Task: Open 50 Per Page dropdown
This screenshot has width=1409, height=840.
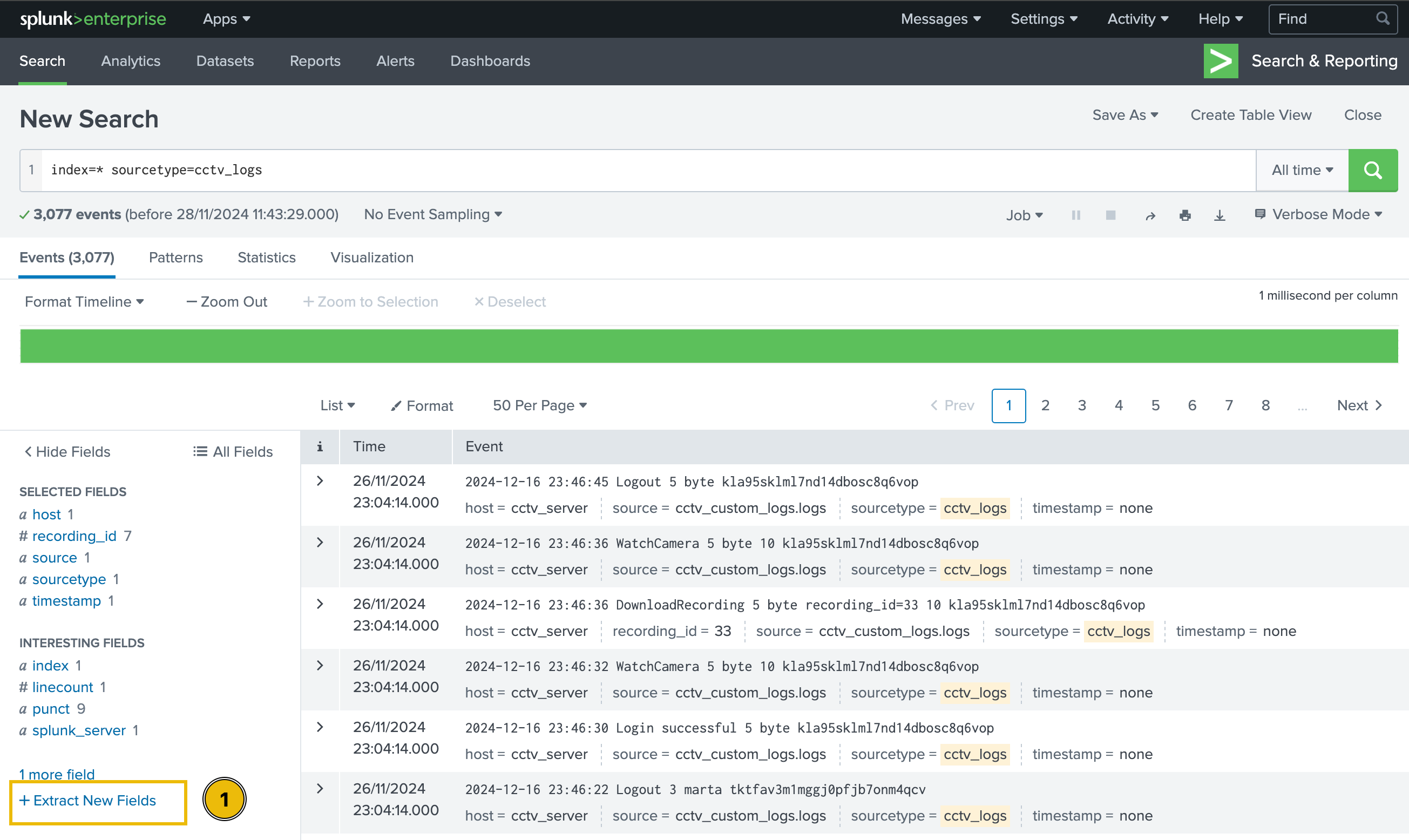Action: tap(540, 405)
